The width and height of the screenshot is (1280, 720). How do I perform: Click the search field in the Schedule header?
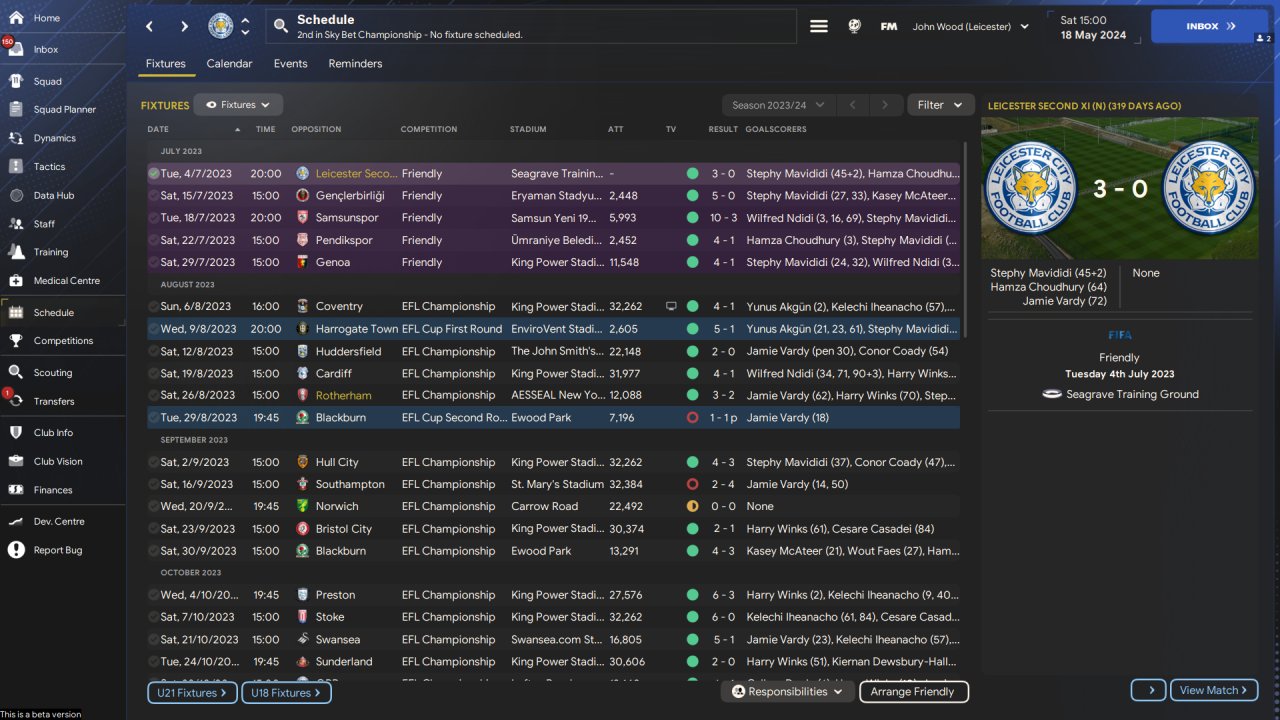(x=531, y=27)
